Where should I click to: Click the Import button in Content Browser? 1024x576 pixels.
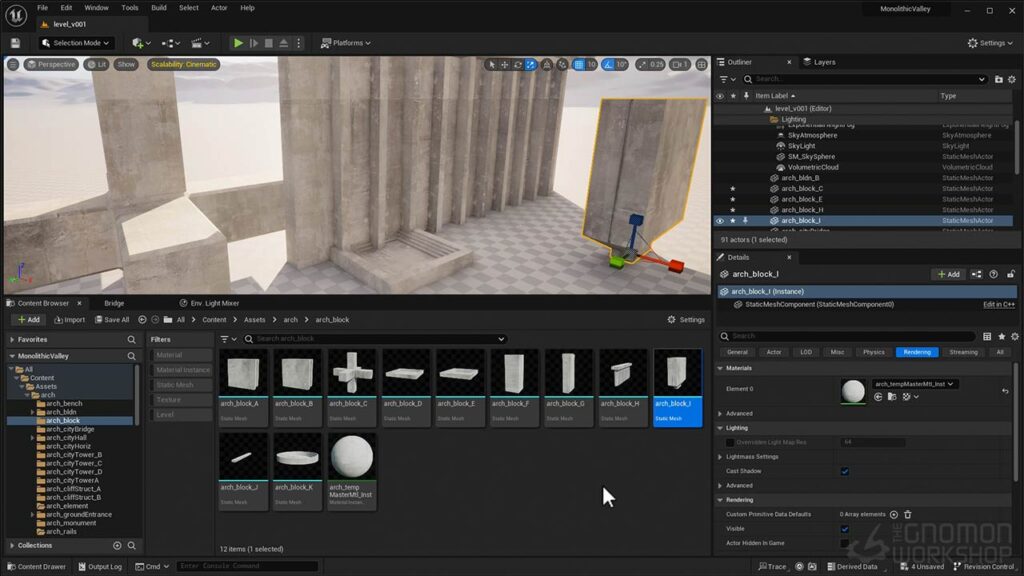click(x=70, y=320)
